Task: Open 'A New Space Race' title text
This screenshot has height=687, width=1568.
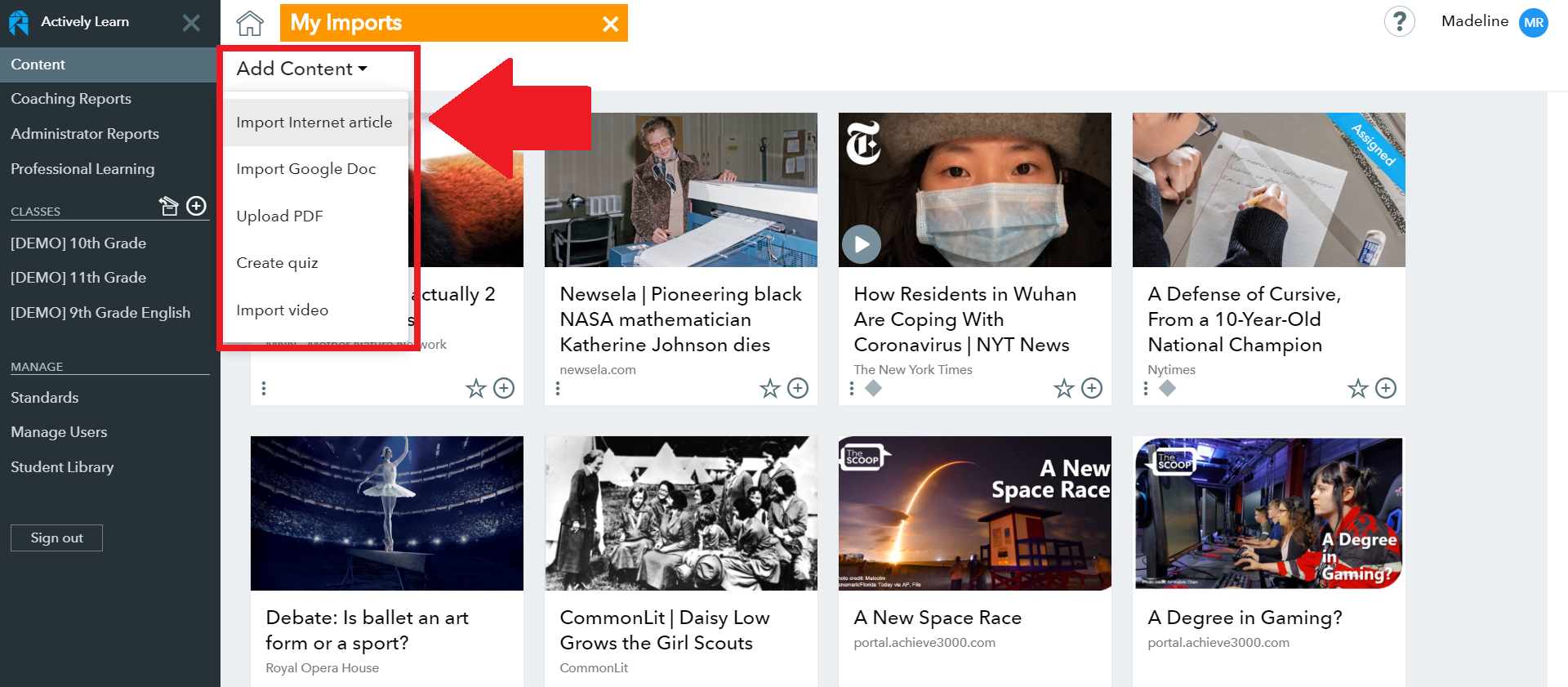Action: [938, 618]
